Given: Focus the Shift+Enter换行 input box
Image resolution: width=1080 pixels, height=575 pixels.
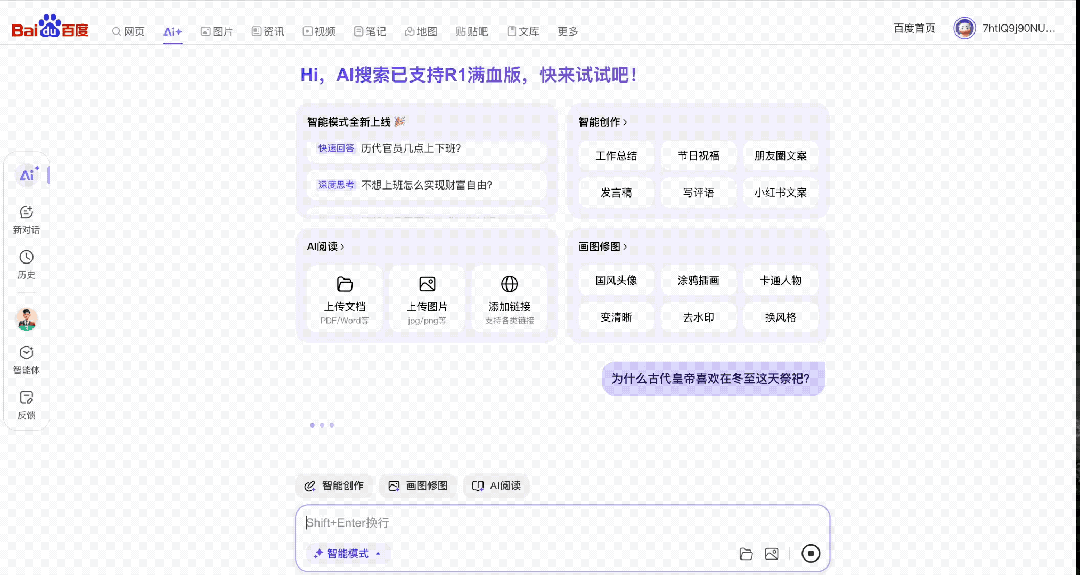Looking at the screenshot, I should [562, 523].
